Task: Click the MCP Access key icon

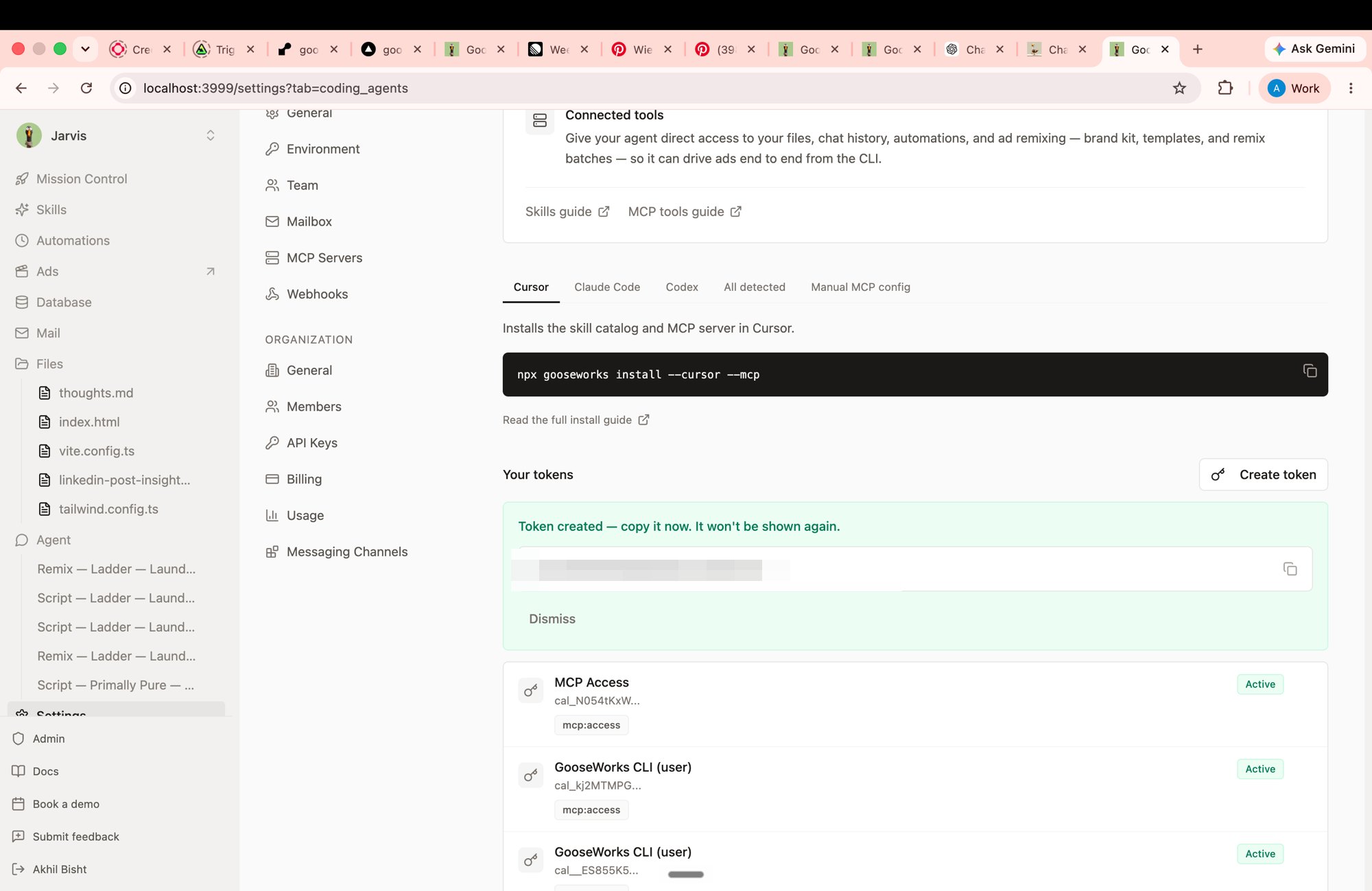Action: coord(530,691)
